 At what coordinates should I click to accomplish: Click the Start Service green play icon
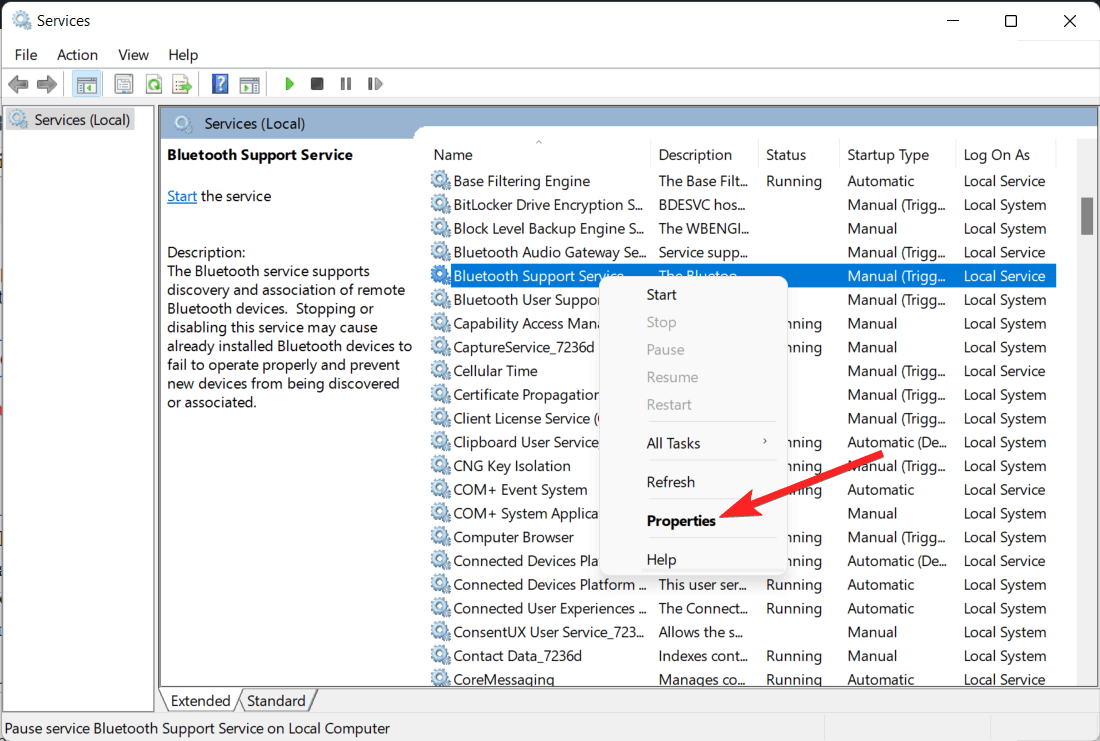point(289,84)
